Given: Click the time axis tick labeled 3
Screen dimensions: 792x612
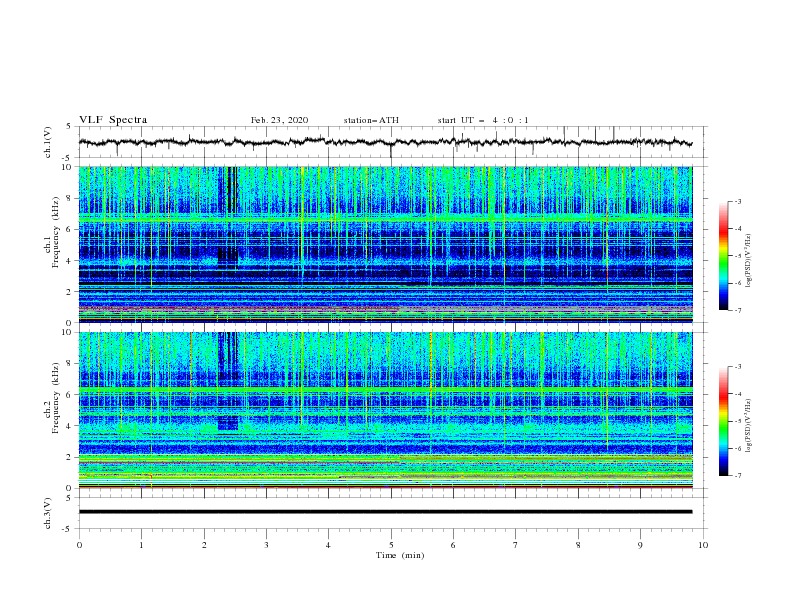Looking at the screenshot, I should (266, 545).
